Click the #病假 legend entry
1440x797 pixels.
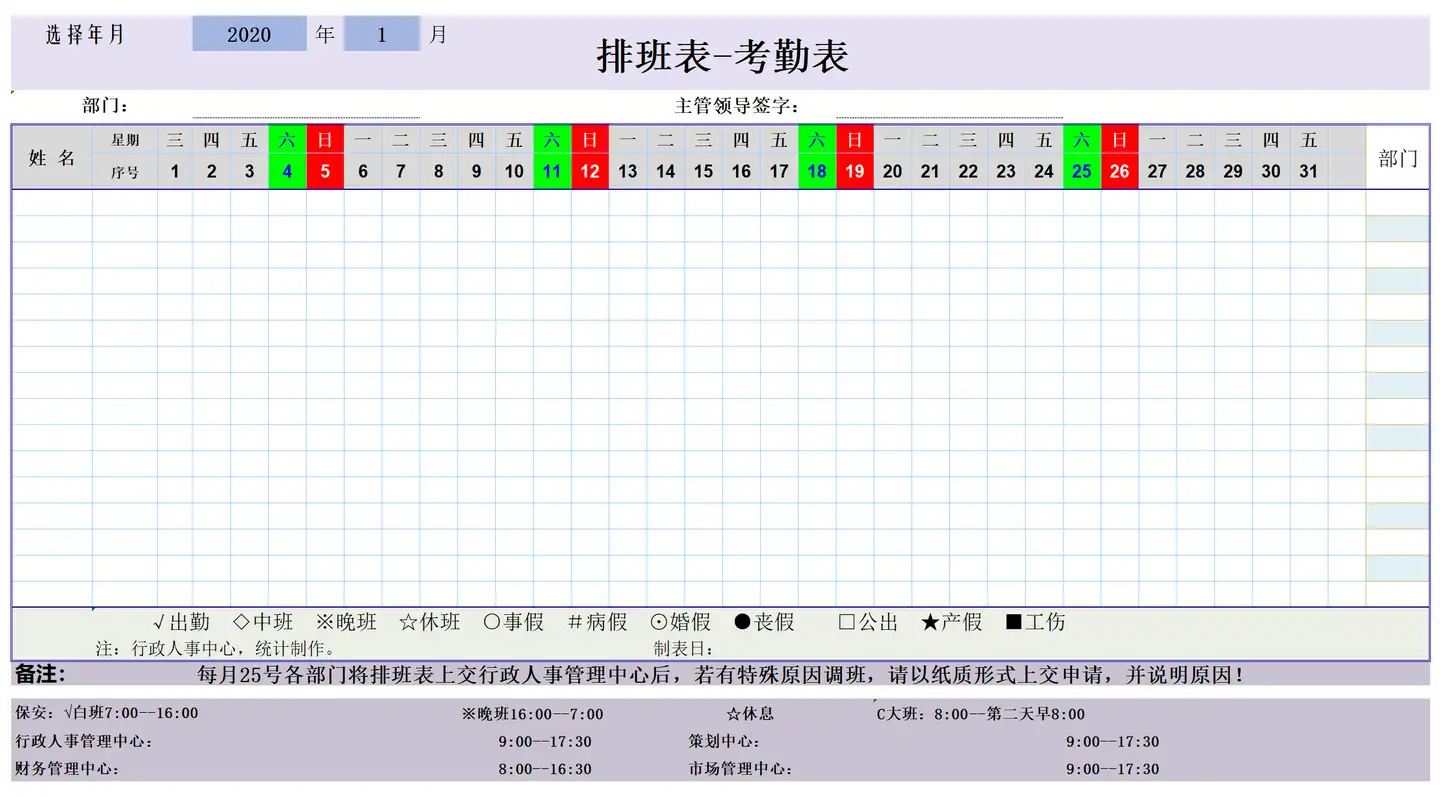pyautogui.click(x=598, y=623)
